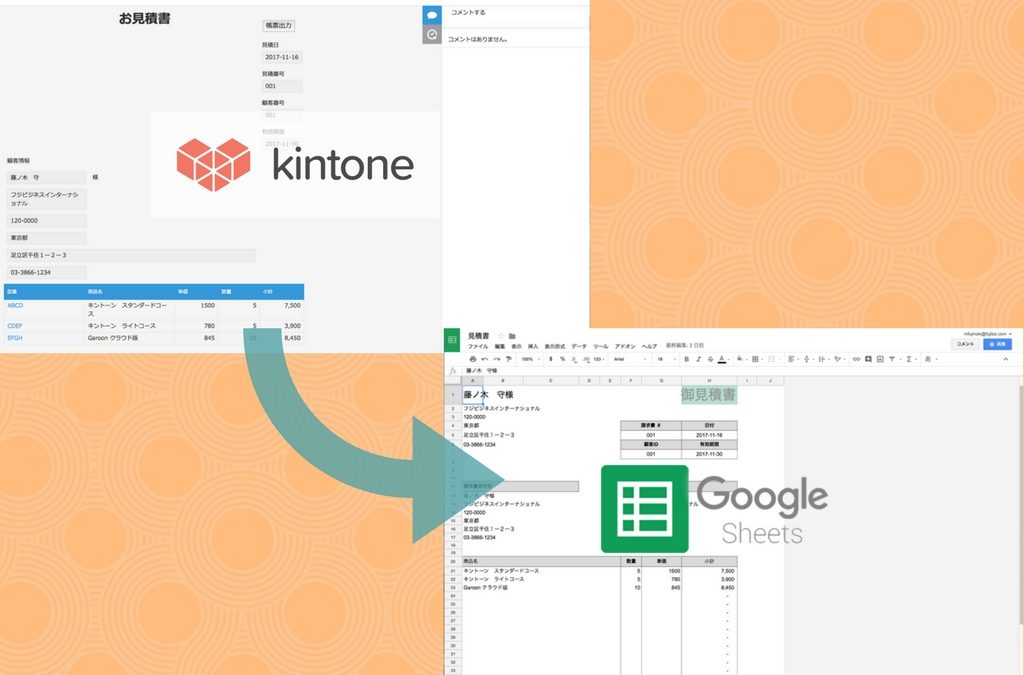Click the bold B formatting icon

tap(686, 358)
